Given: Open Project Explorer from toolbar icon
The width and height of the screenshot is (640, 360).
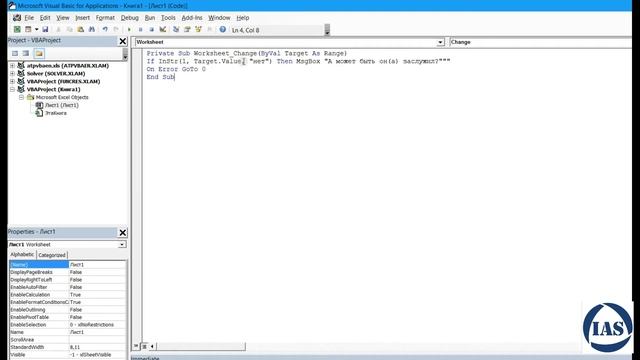Looking at the screenshot, I should pos(176,29).
